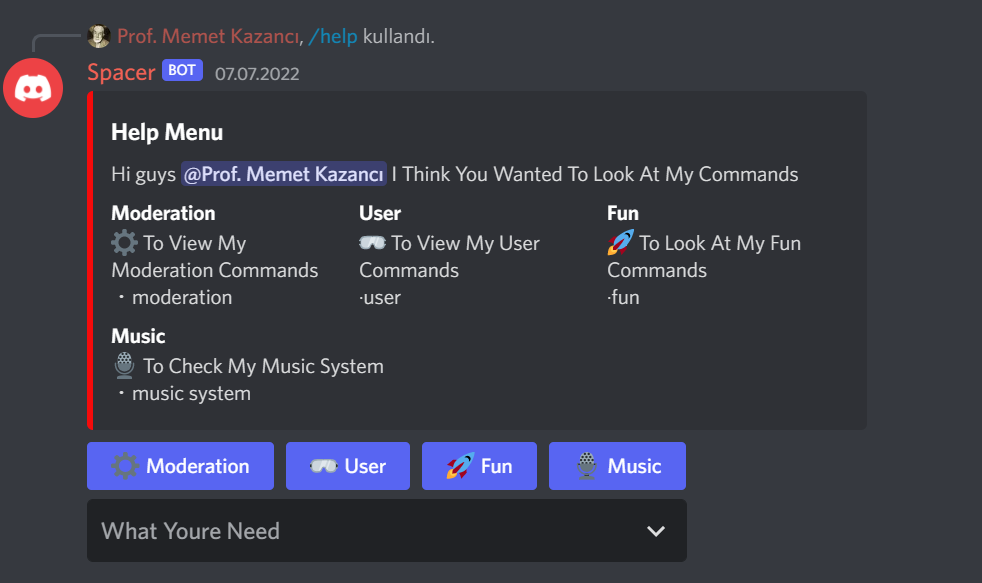Click the gear icon in the Moderation button
This screenshot has height=583, width=982.
point(126,466)
